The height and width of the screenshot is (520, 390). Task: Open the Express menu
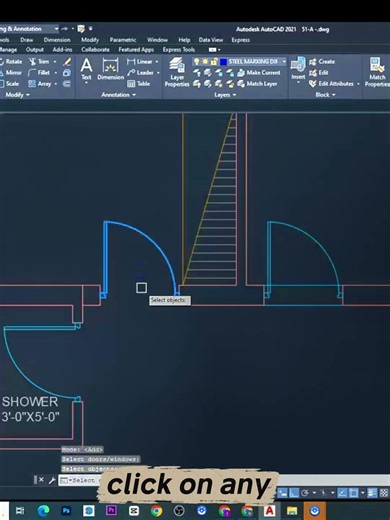pos(241,40)
